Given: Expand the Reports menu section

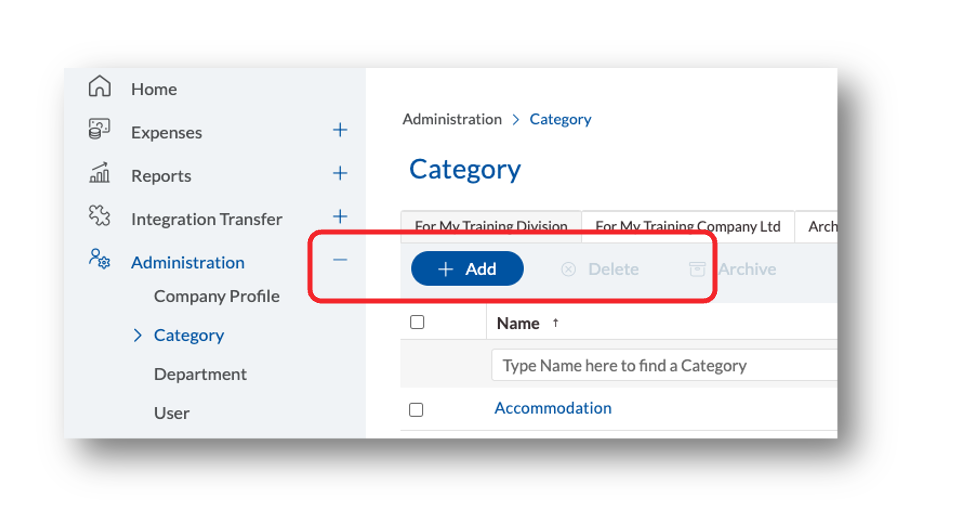Looking at the screenshot, I should coord(340,173).
